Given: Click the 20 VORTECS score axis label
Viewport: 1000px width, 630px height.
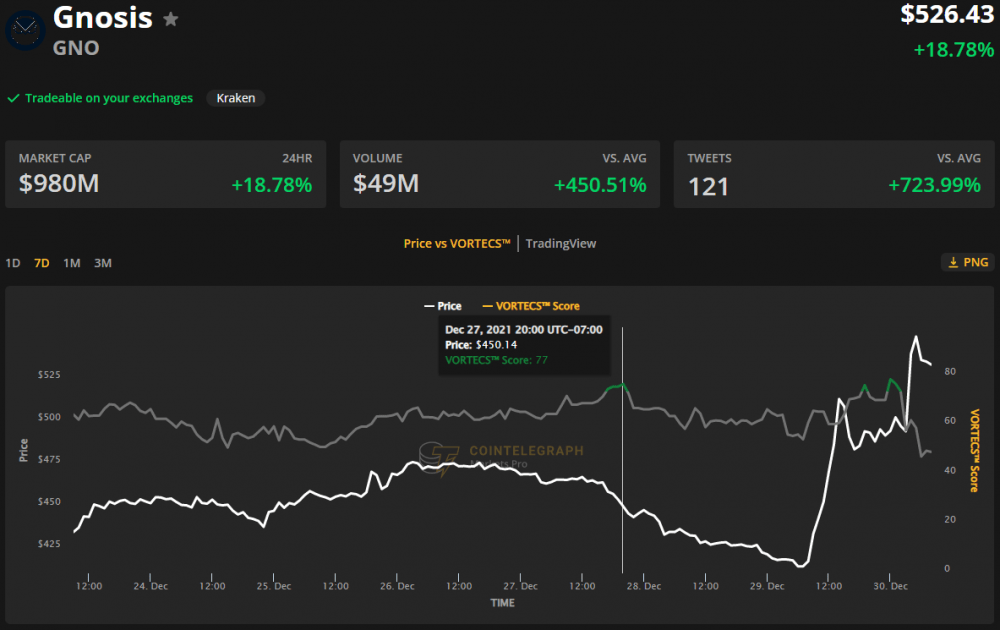Looking at the screenshot, I should pos(950,519).
